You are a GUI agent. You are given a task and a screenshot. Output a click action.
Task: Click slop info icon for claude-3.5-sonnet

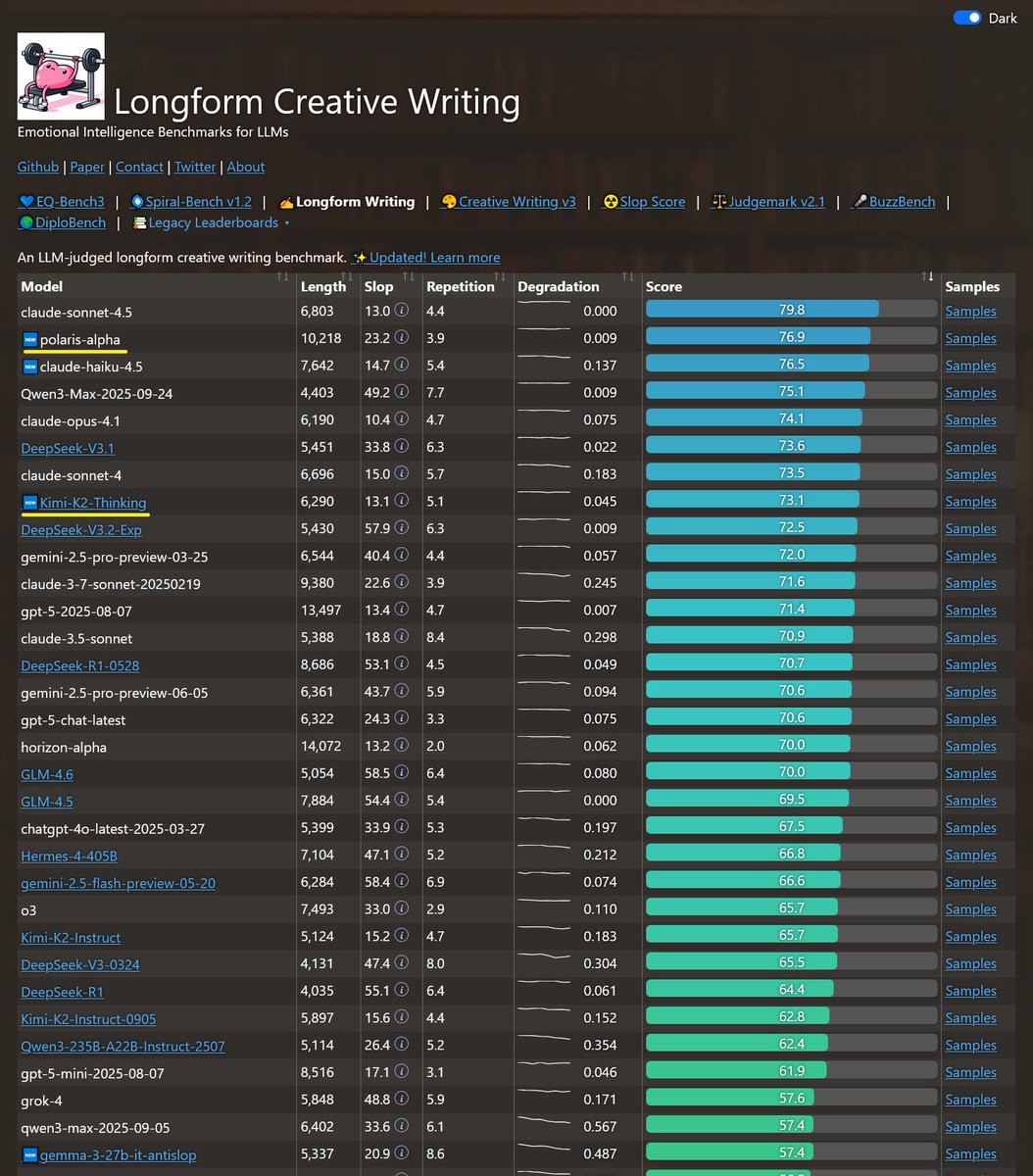coord(401,637)
